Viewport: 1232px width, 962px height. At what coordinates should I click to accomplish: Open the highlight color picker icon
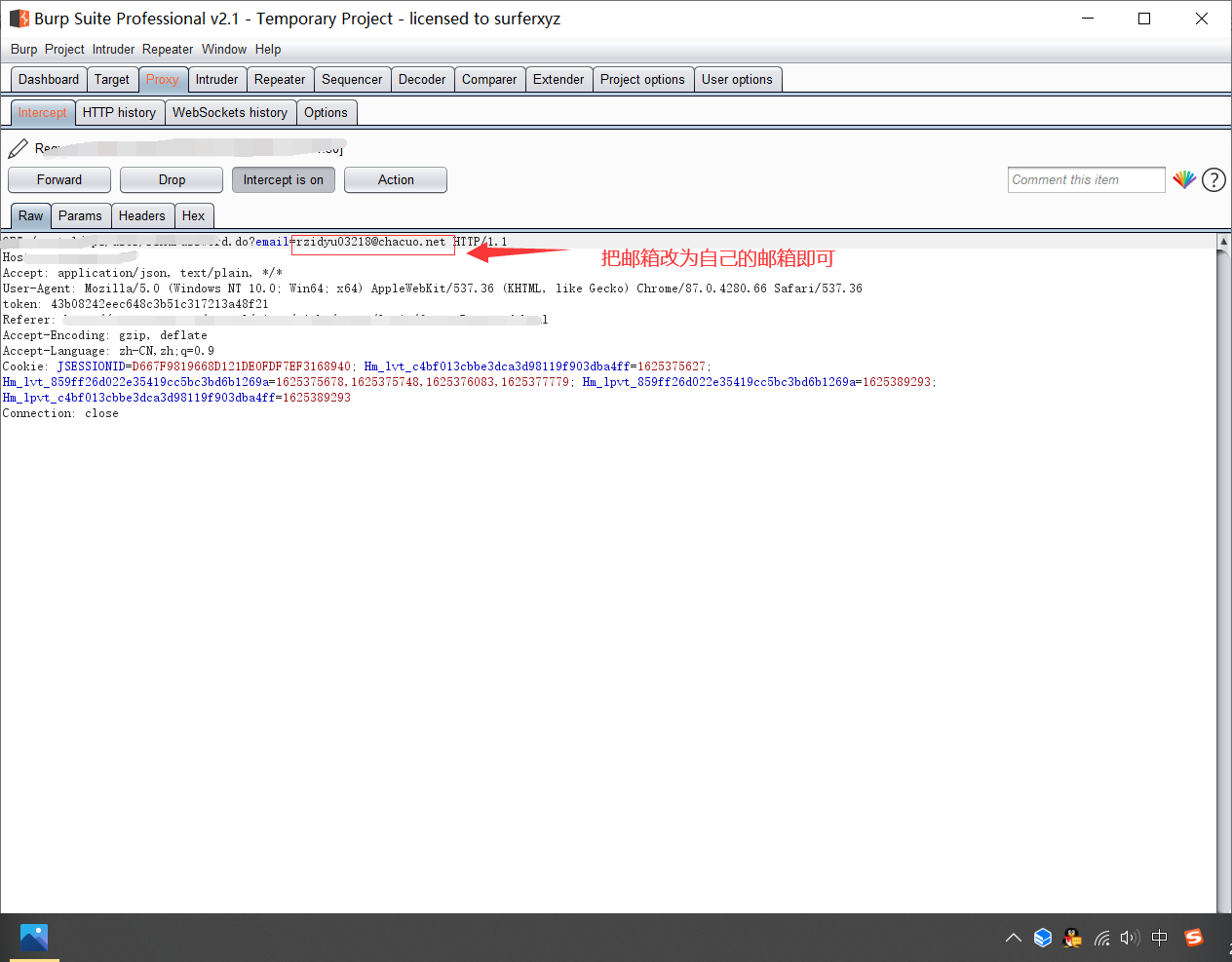1184,179
